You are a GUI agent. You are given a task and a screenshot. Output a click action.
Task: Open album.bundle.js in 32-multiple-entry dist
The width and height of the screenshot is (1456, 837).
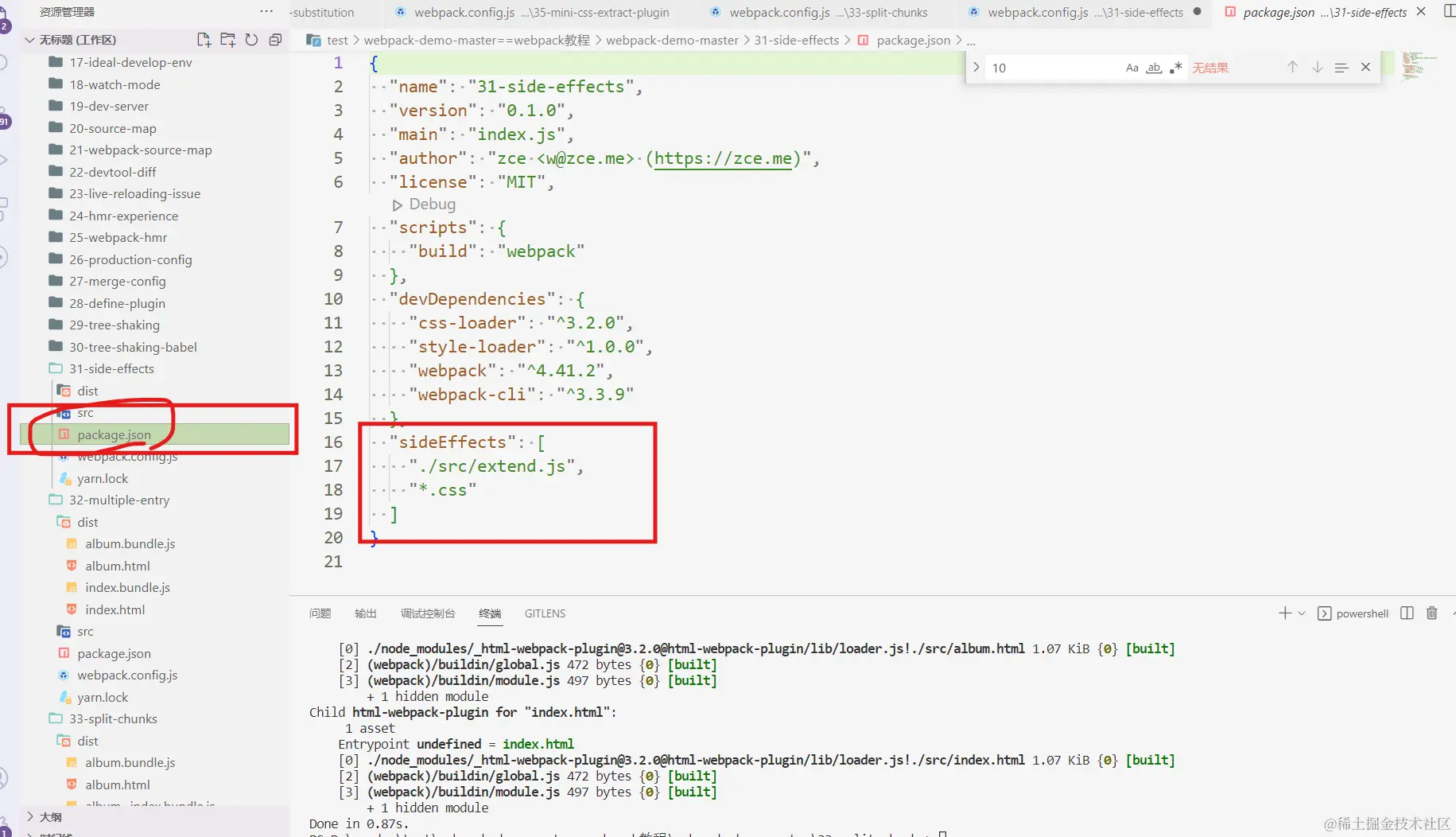(130, 543)
